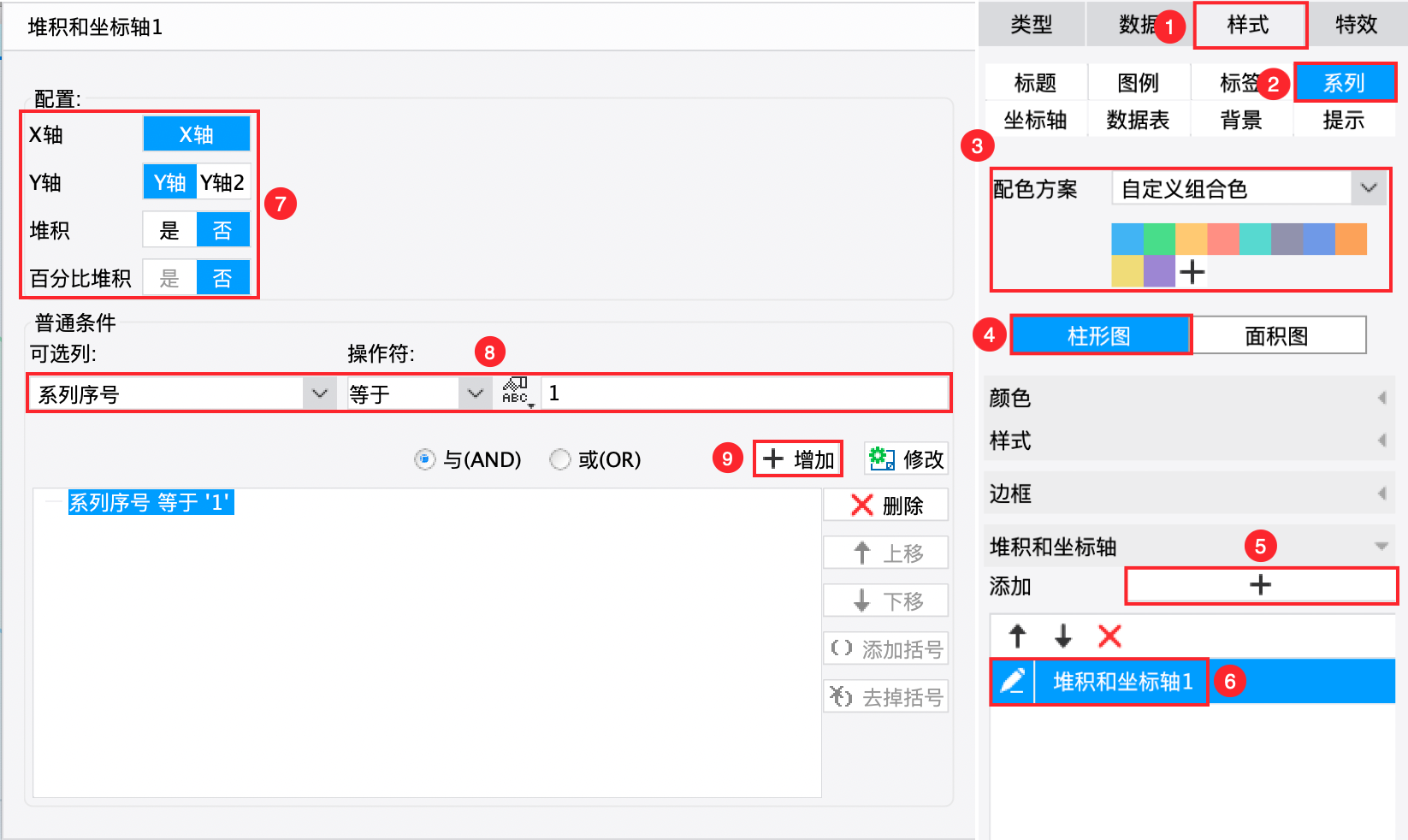Set 堆积 to 是

click(x=169, y=230)
